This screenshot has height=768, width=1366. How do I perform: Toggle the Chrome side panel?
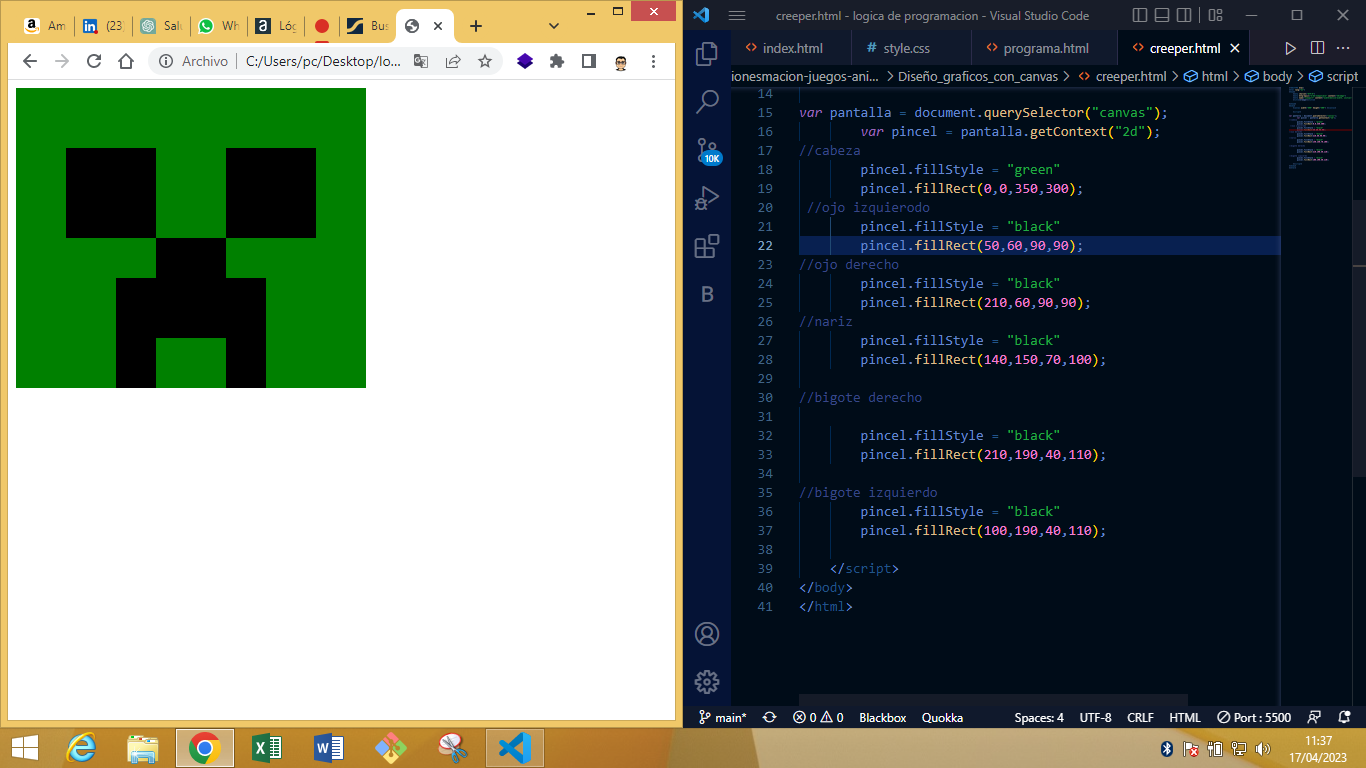589,61
